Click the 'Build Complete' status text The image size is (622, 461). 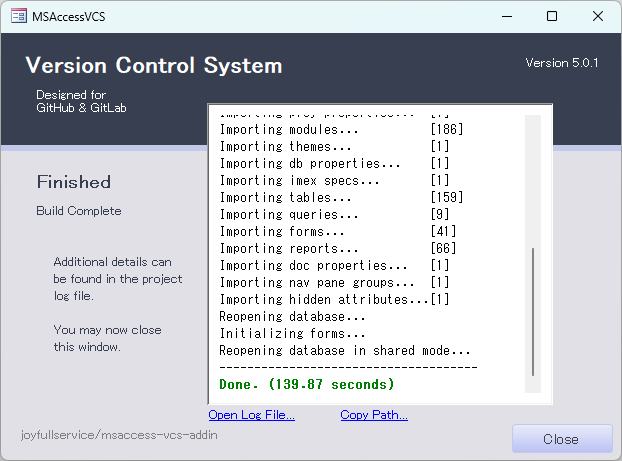pyautogui.click(x=79, y=211)
